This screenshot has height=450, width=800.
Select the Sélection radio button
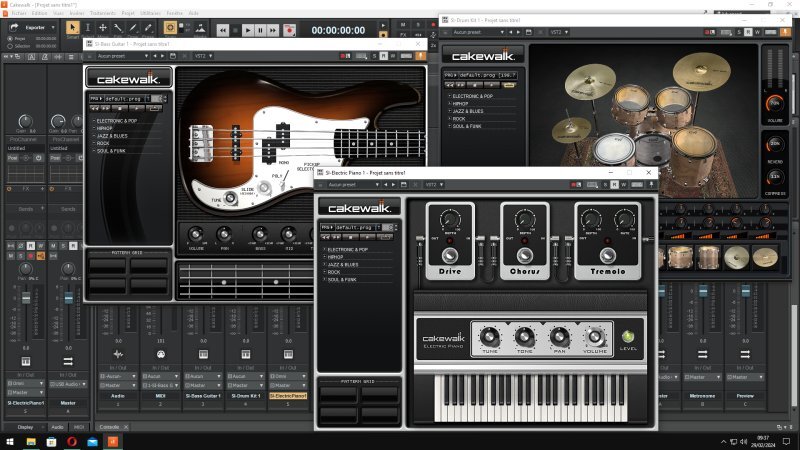10,46
